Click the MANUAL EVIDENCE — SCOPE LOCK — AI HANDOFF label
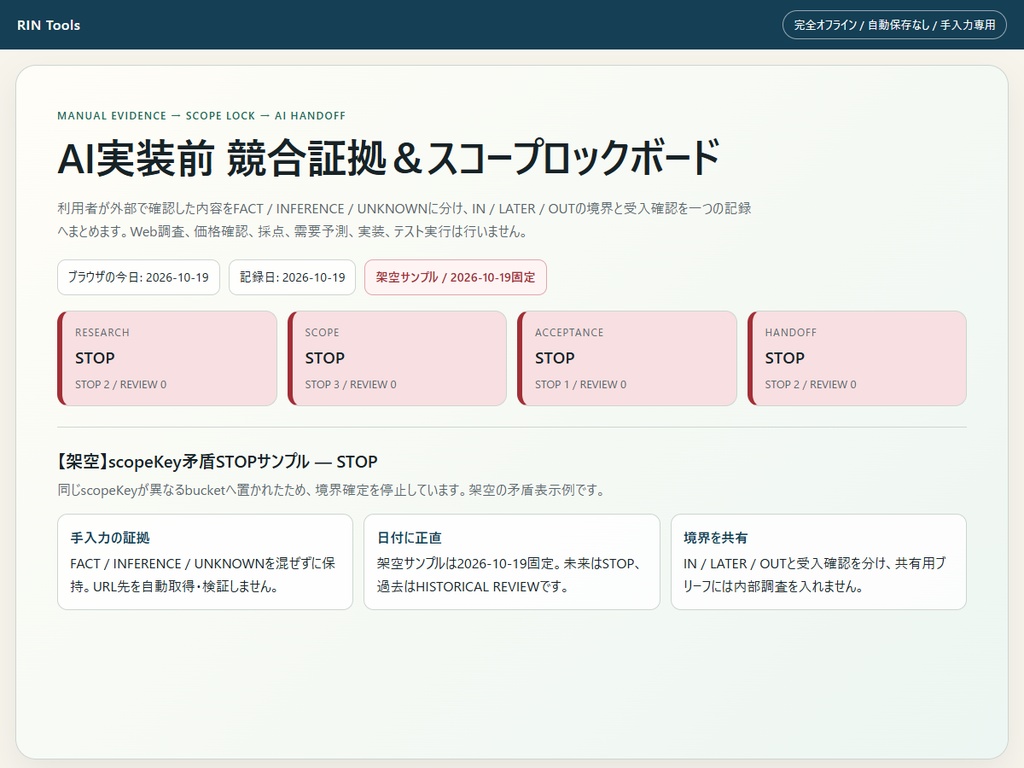 201,116
